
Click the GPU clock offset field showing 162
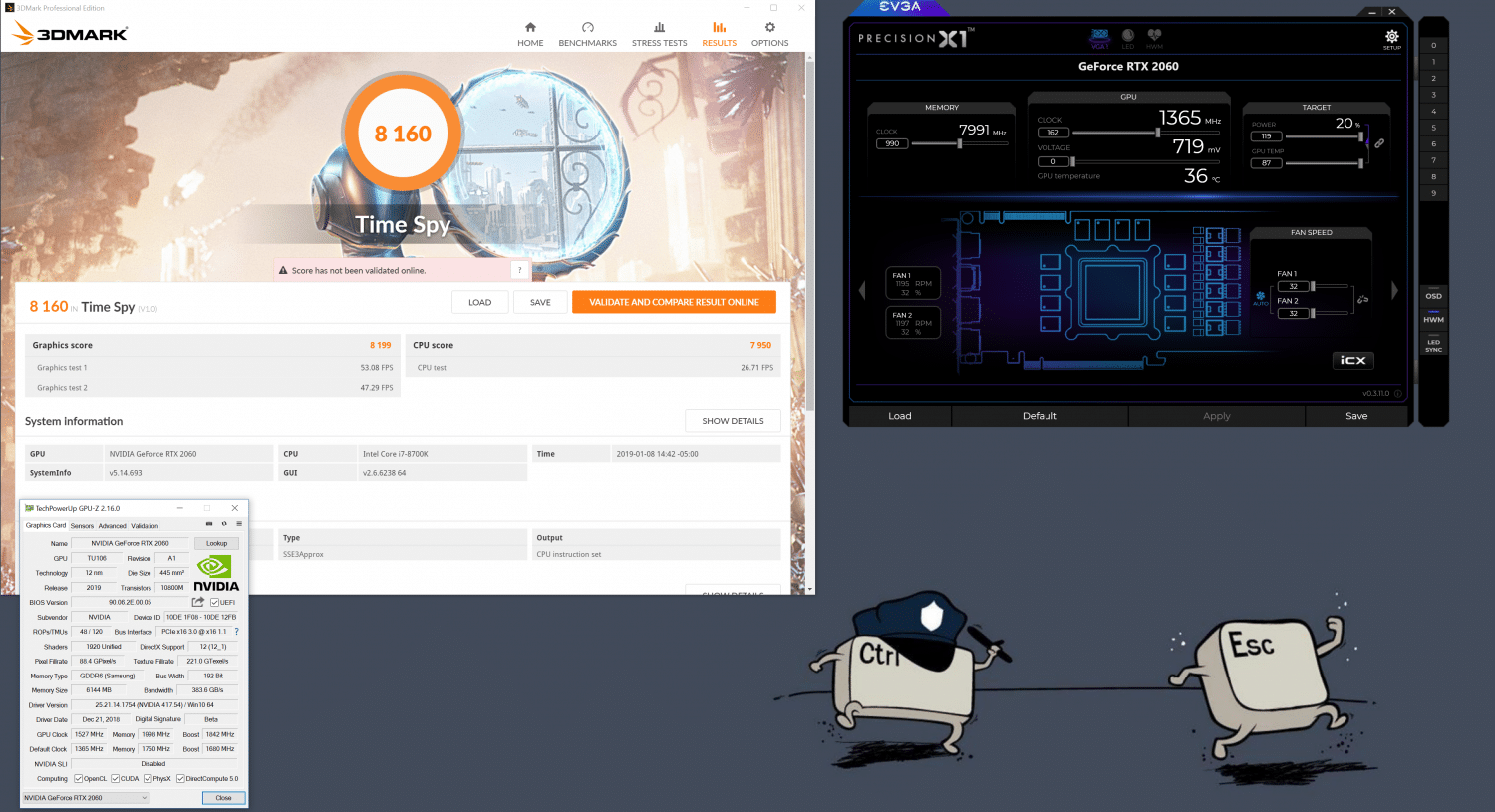(1053, 133)
